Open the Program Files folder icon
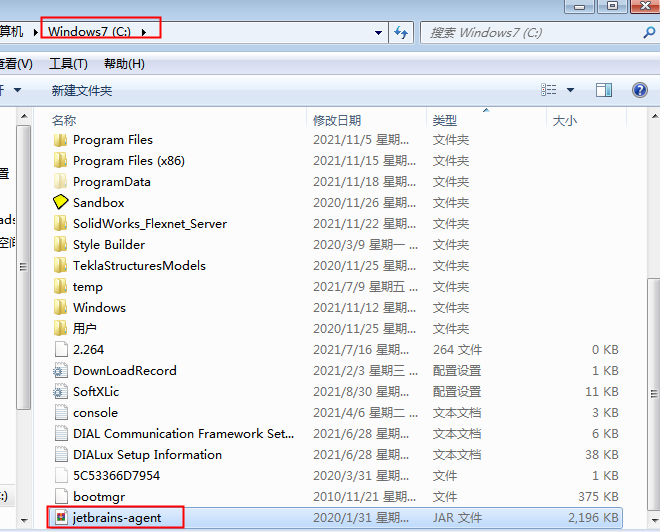660x532 pixels. pyautogui.click(x=61, y=140)
